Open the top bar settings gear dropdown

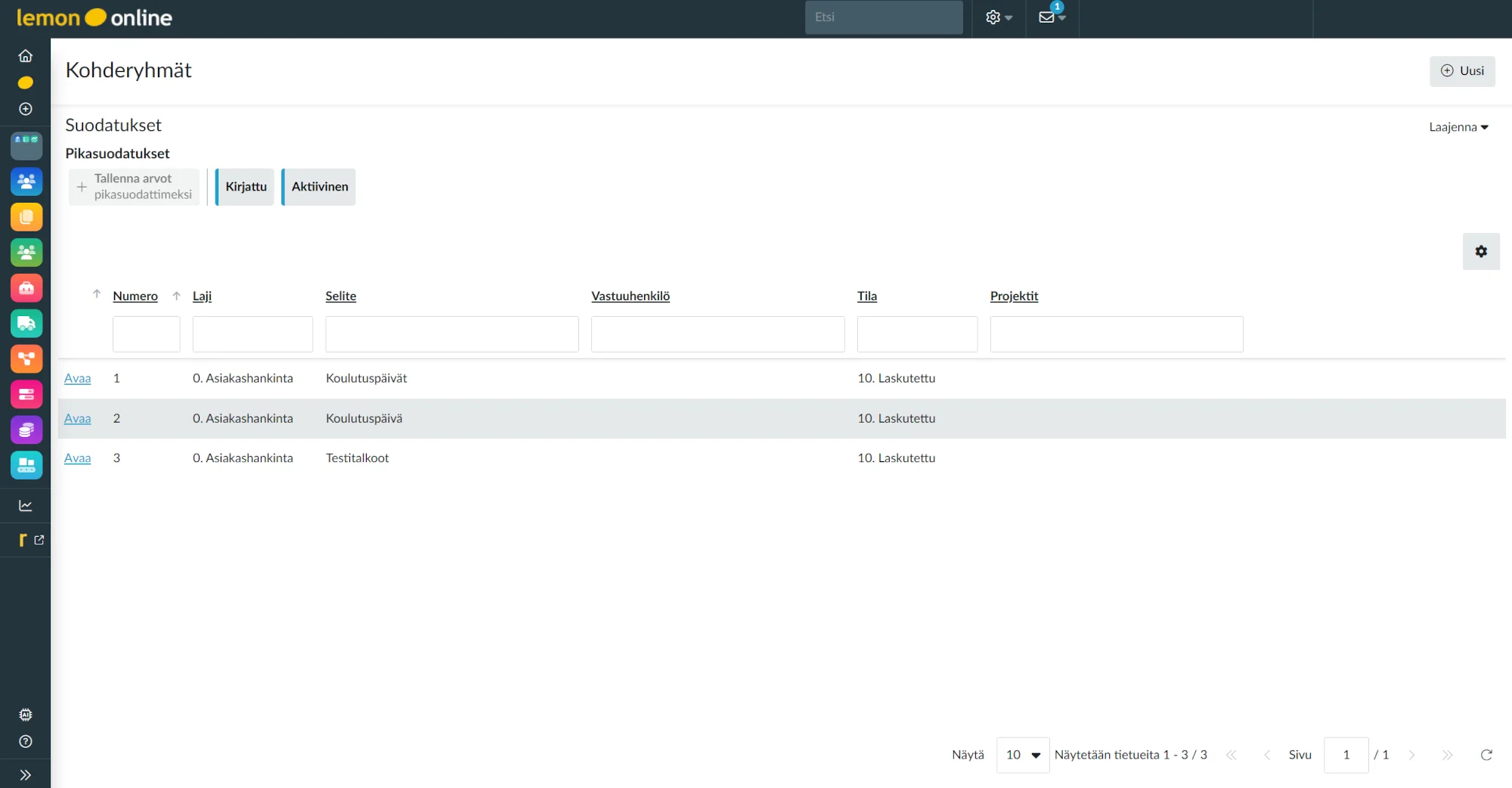click(999, 17)
